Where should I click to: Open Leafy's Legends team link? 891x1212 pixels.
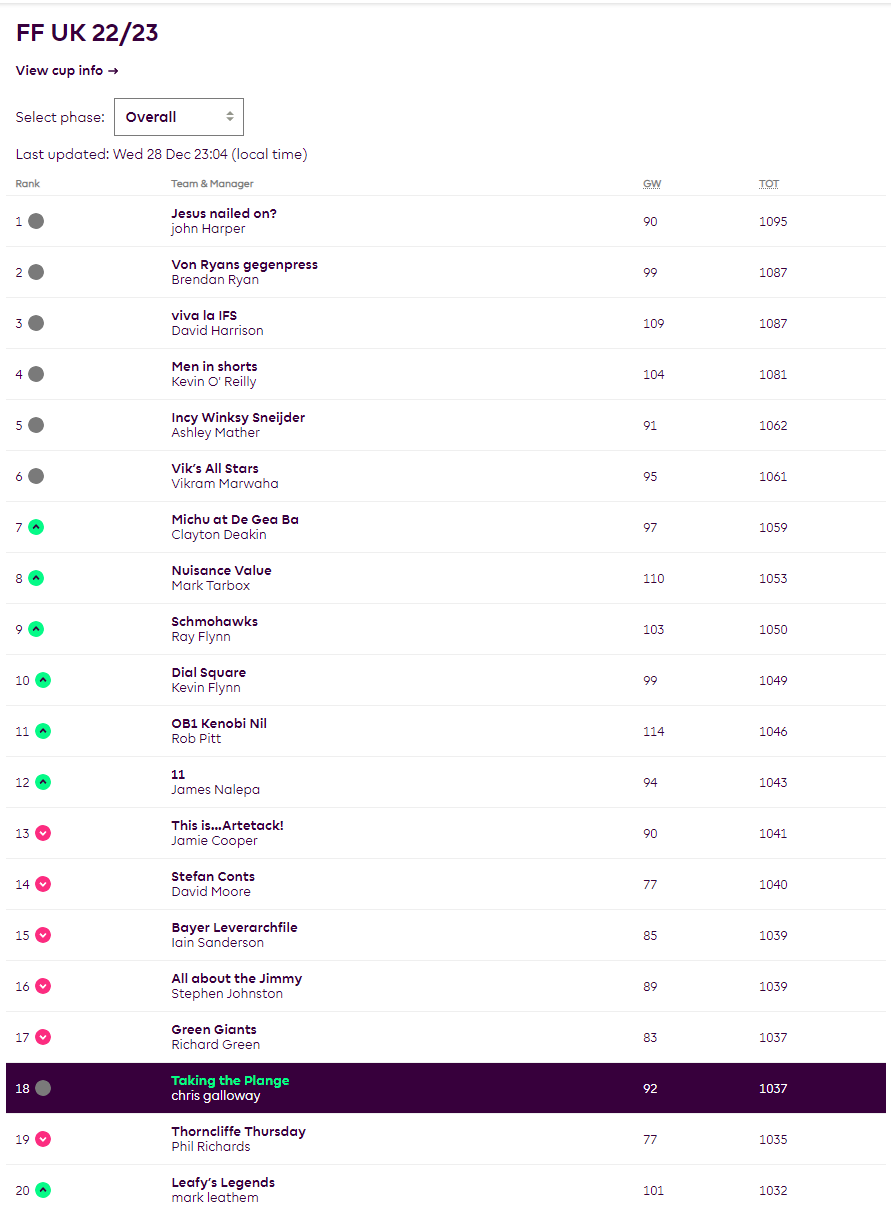click(223, 1182)
